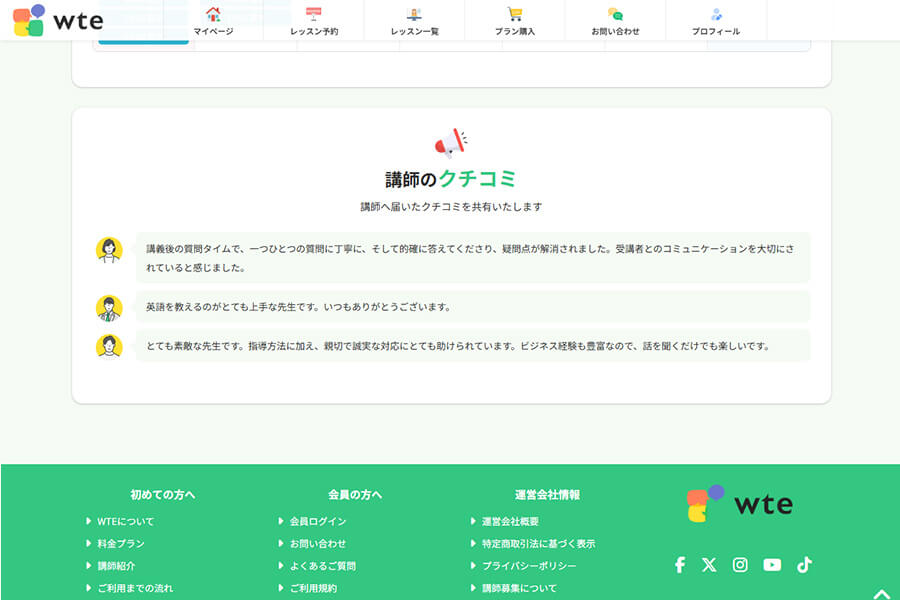
Task: Click the X social media icon
Action: 709,565
